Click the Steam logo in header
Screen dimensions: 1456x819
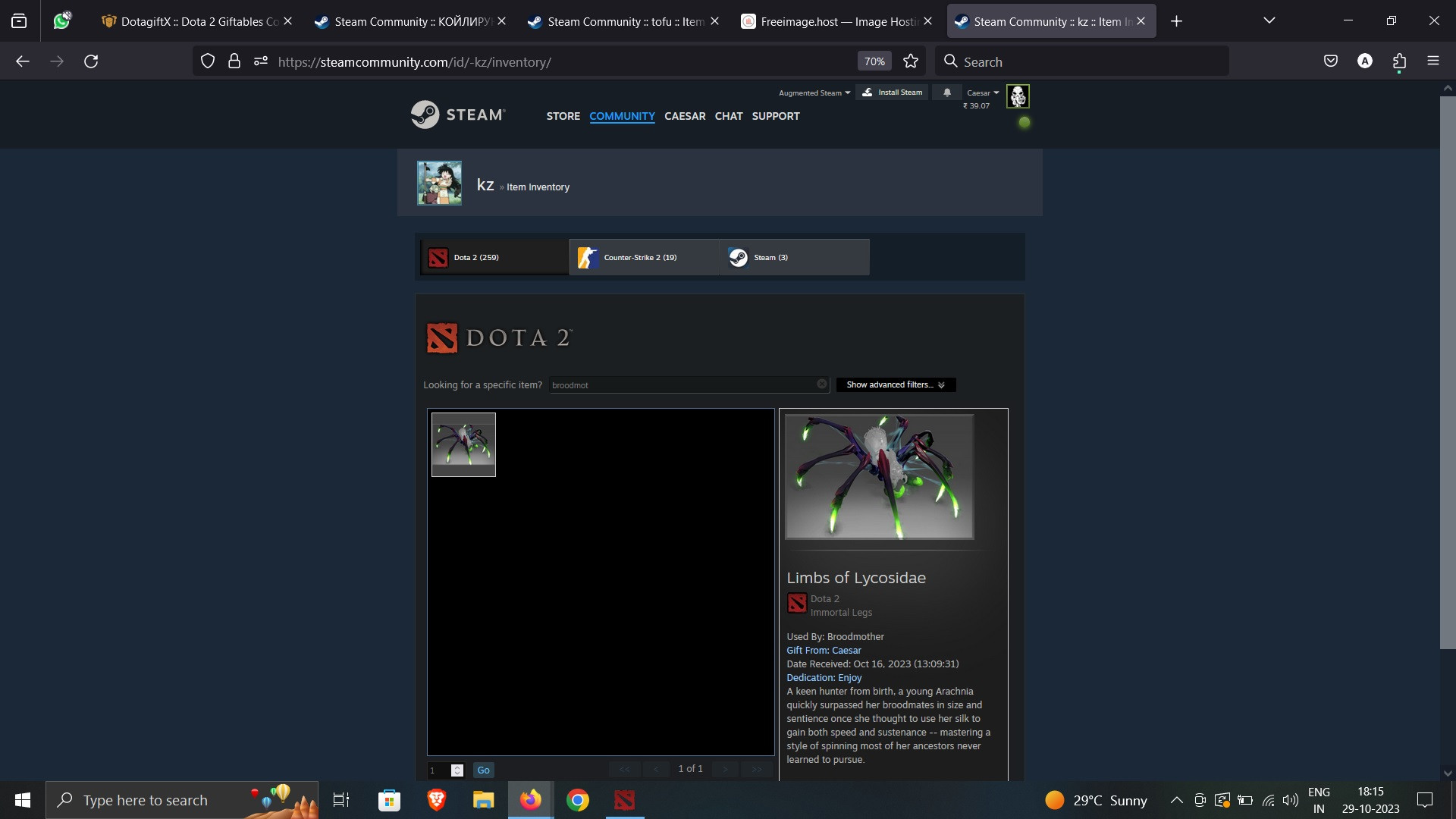(x=457, y=115)
